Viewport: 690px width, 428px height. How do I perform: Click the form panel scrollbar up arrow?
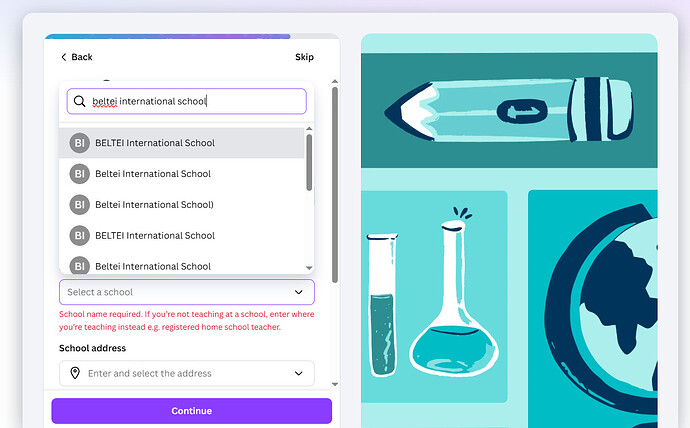point(335,82)
